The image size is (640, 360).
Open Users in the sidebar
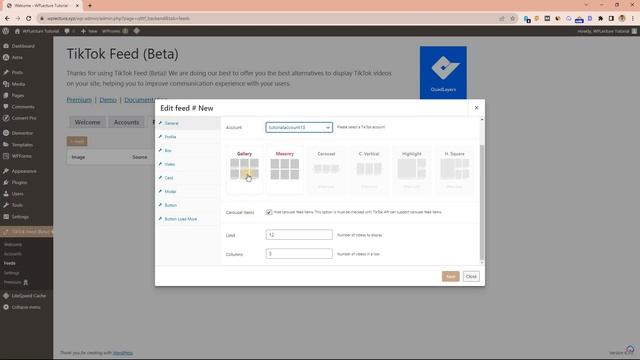click(x=18, y=194)
